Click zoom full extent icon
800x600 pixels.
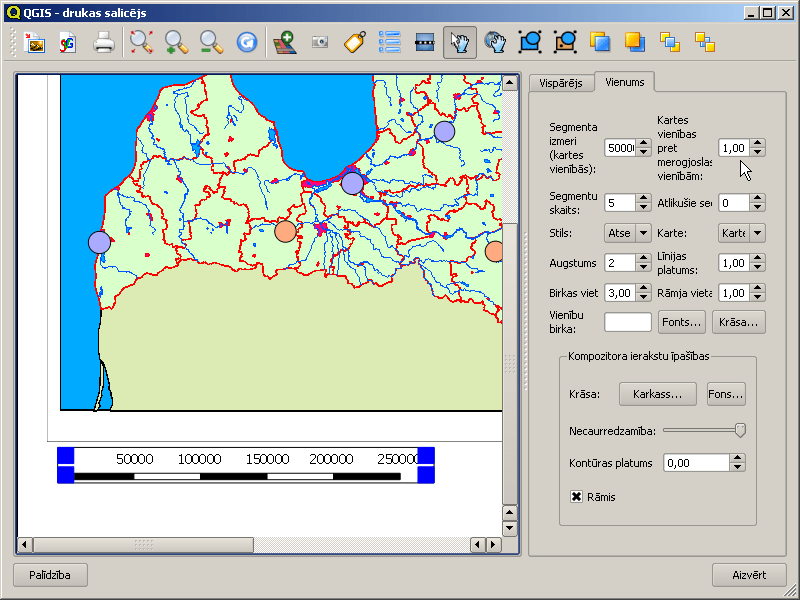141,43
